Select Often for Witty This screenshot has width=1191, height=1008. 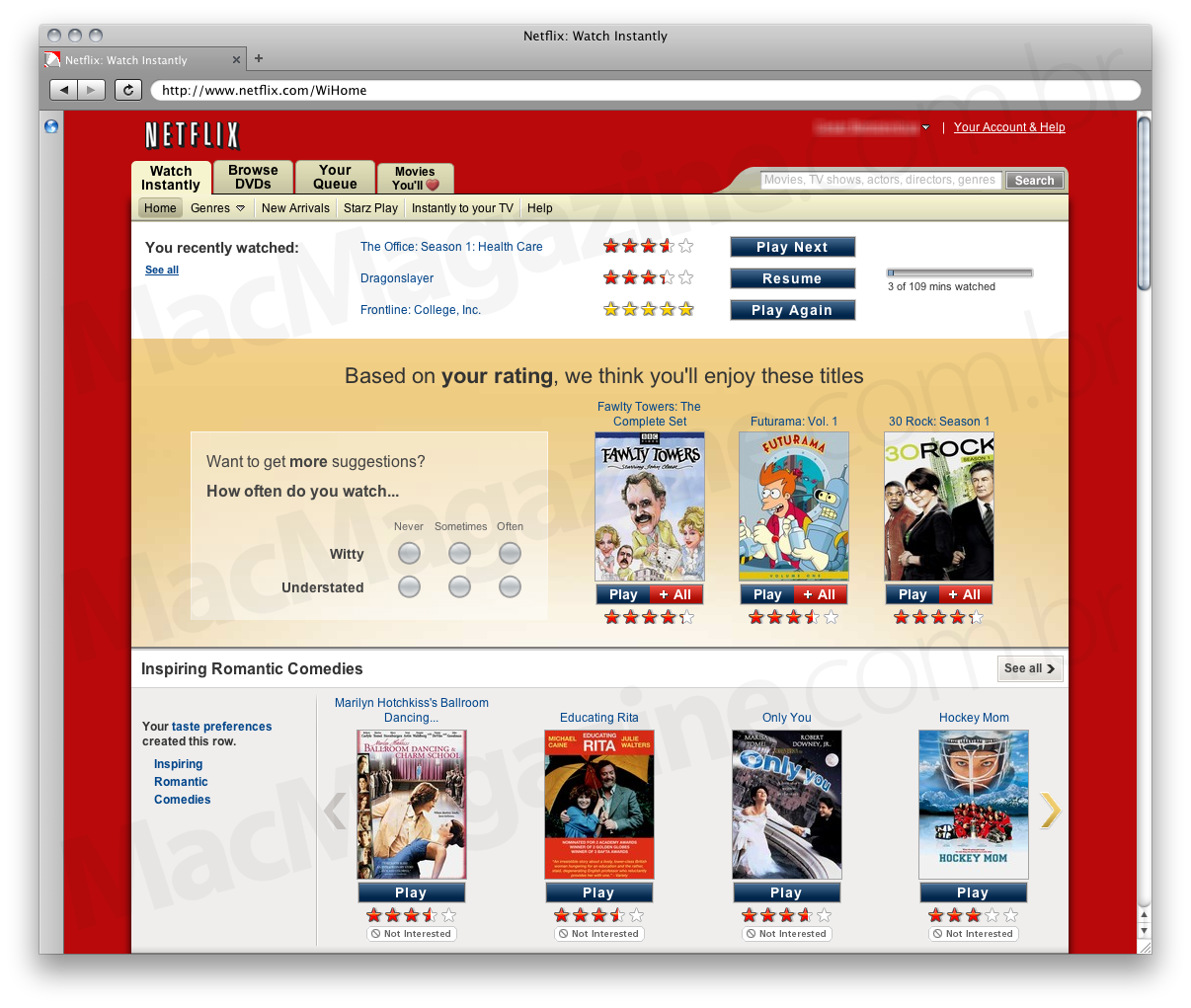coord(510,554)
